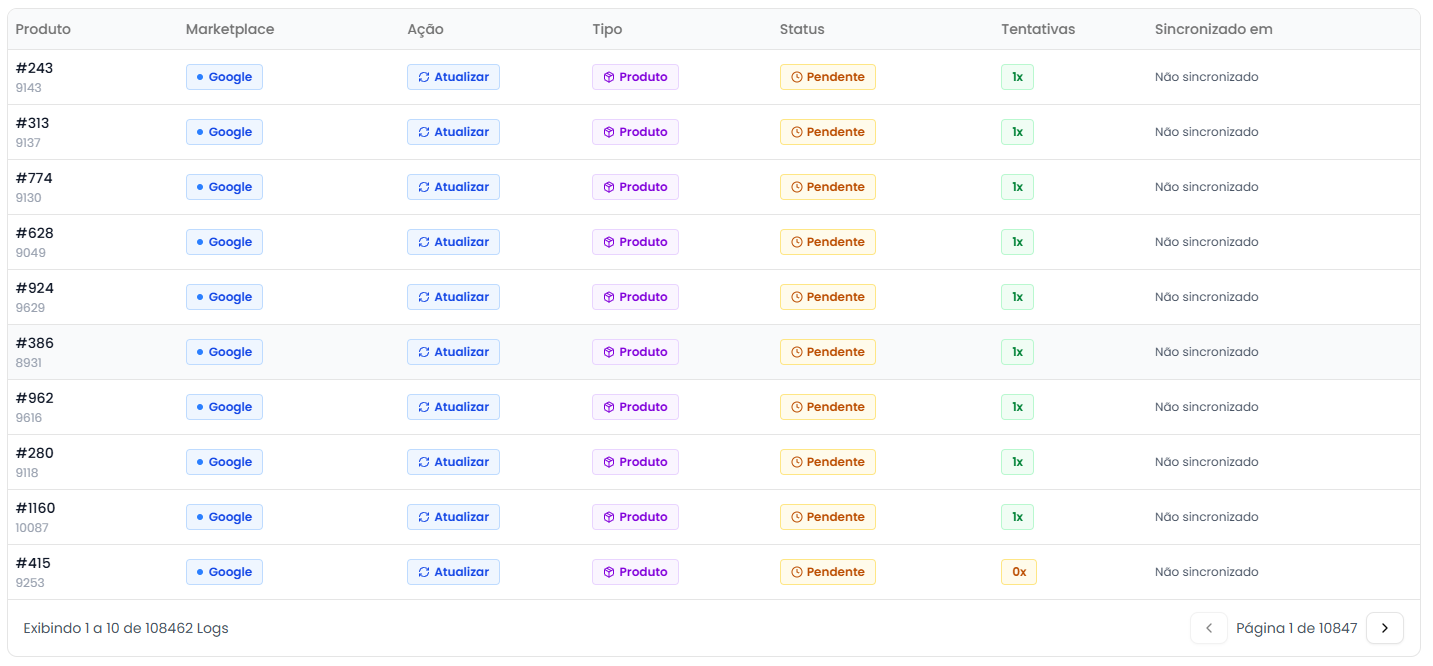Image resolution: width=1433 pixels, height=666 pixels.
Task: Select the Atualizar action for product #924
Action: 453,297
